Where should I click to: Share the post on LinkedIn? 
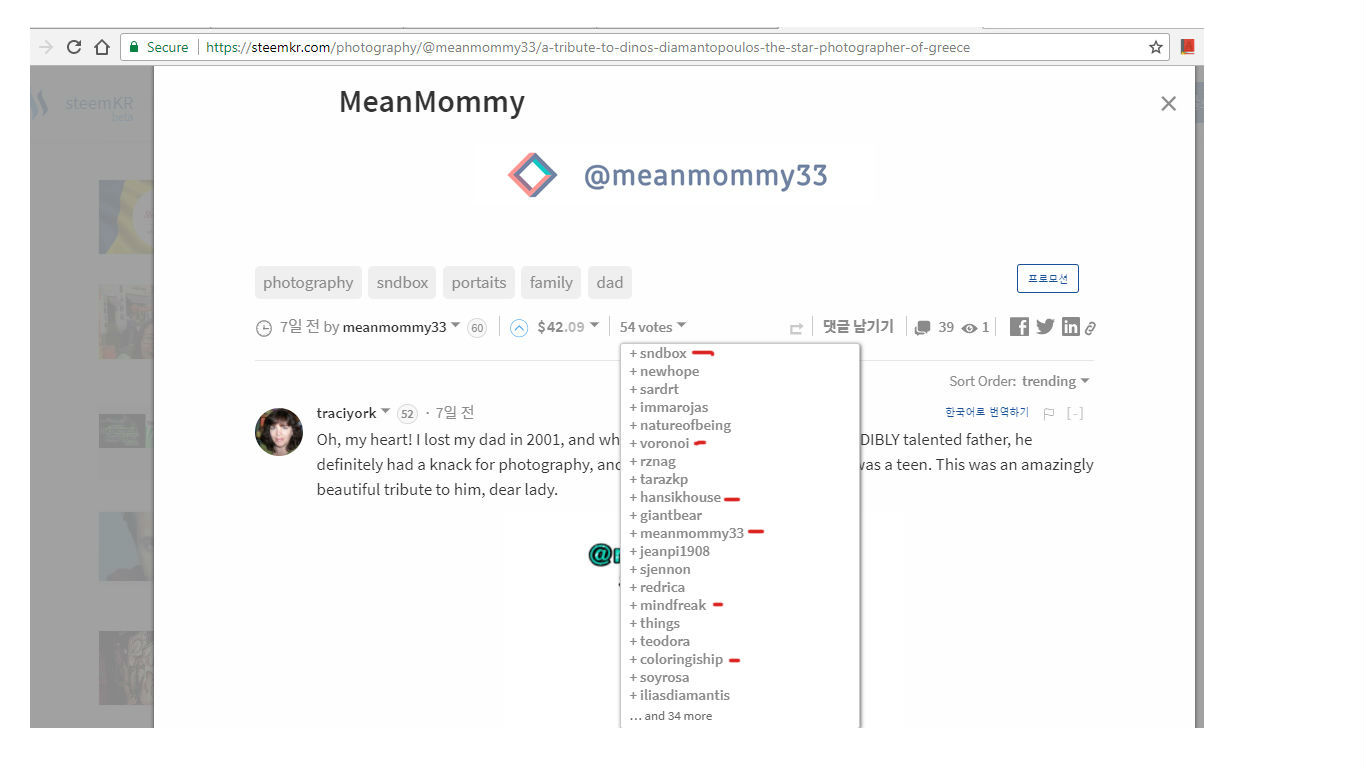1070,326
